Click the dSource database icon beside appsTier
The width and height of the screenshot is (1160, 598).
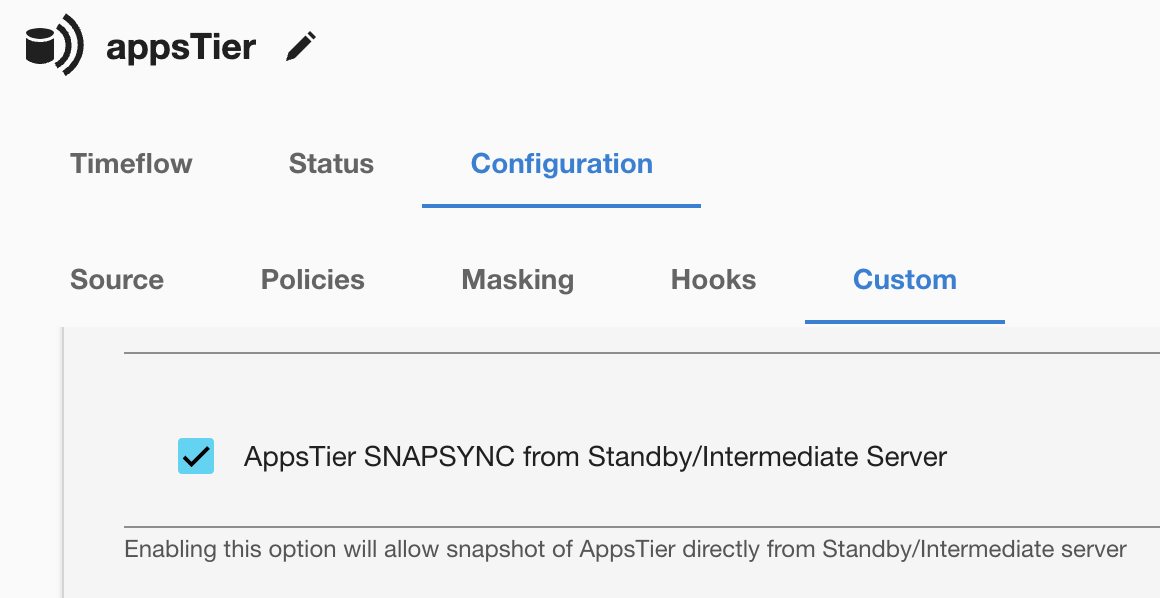(x=54, y=46)
